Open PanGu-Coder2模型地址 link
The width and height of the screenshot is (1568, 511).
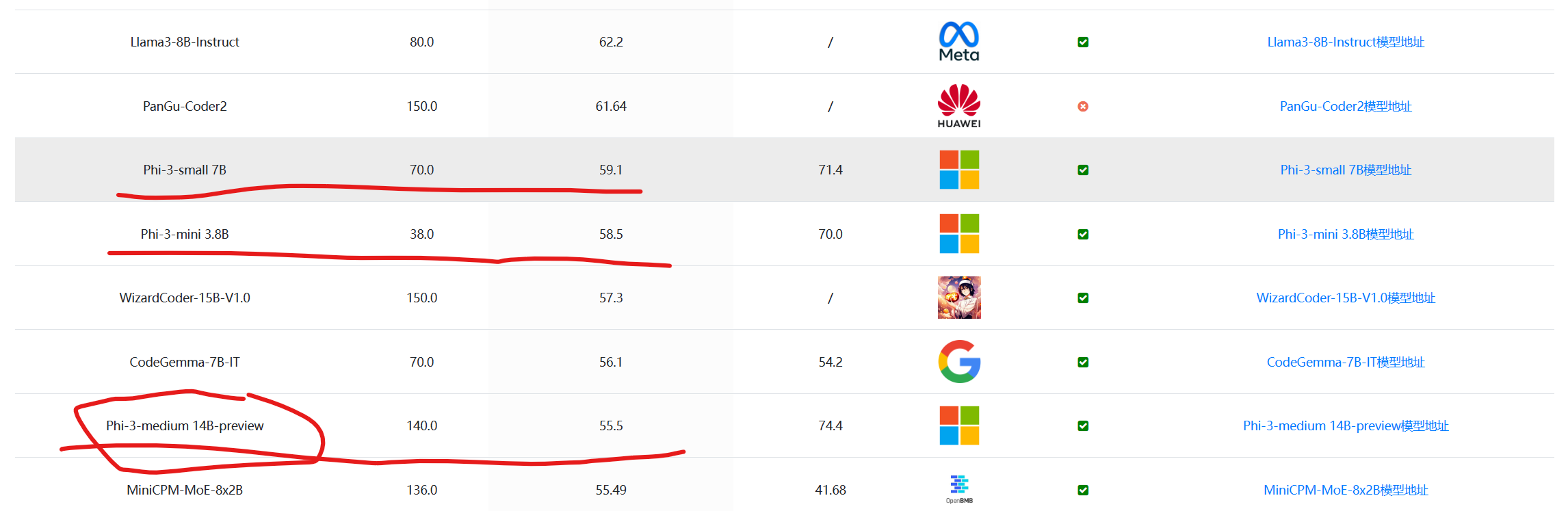[x=1346, y=106]
